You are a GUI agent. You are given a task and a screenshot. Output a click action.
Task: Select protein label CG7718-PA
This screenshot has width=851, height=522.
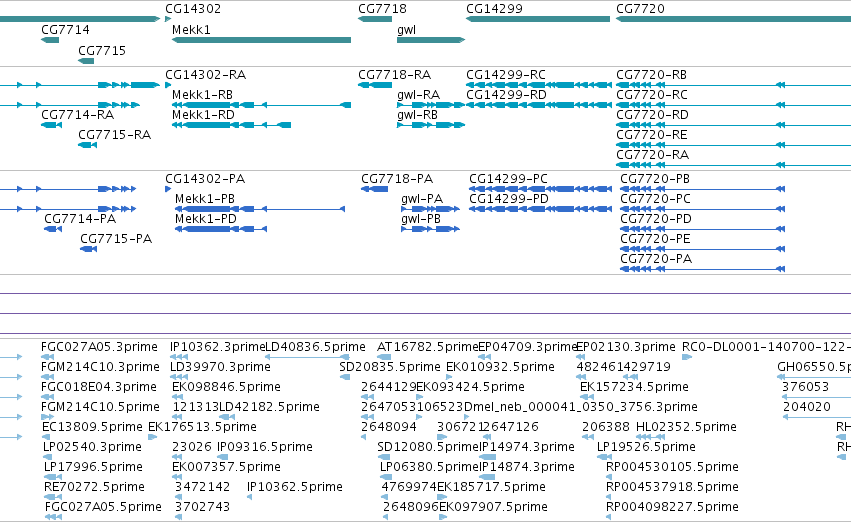click(397, 179)
